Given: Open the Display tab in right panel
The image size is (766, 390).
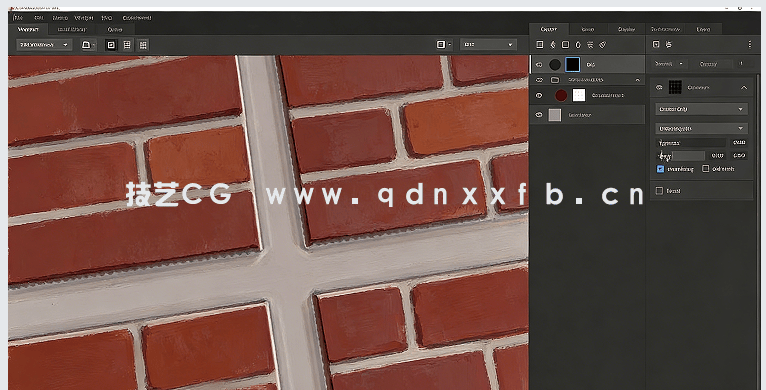Looking at the screenshot, I should [x=626, y=29].
